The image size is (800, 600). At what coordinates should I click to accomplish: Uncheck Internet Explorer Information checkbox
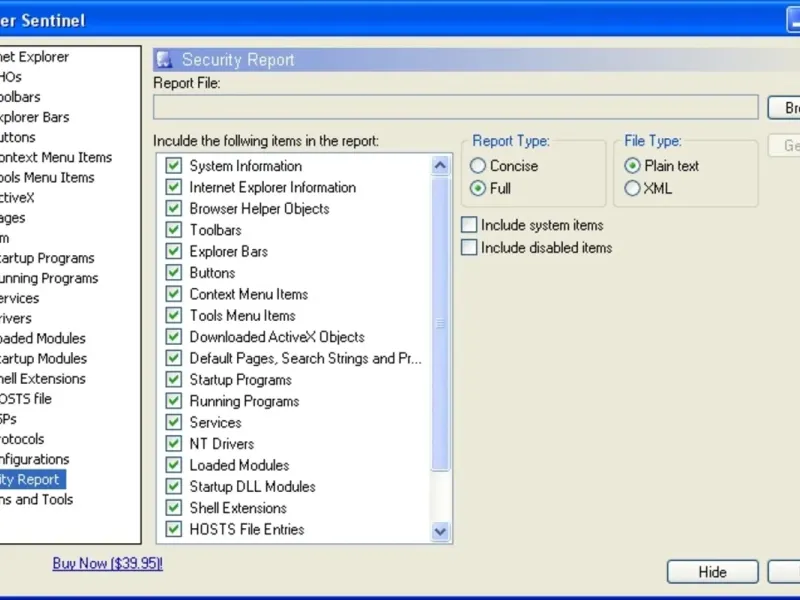173,187
